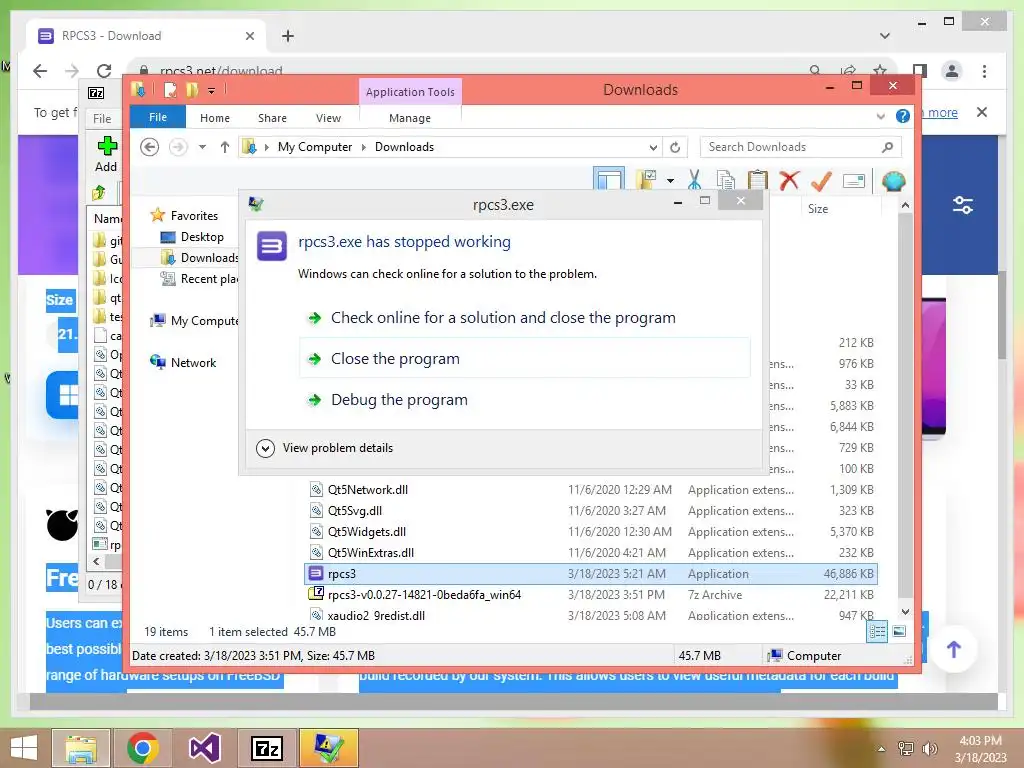
Task: Click the filter sliders icon on RPCS3 page
Action: (x=963, y=205)
